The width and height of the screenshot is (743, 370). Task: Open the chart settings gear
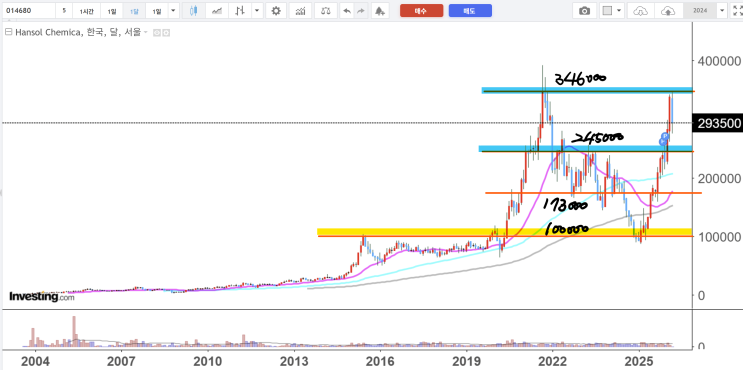click(x=276, y=10)
